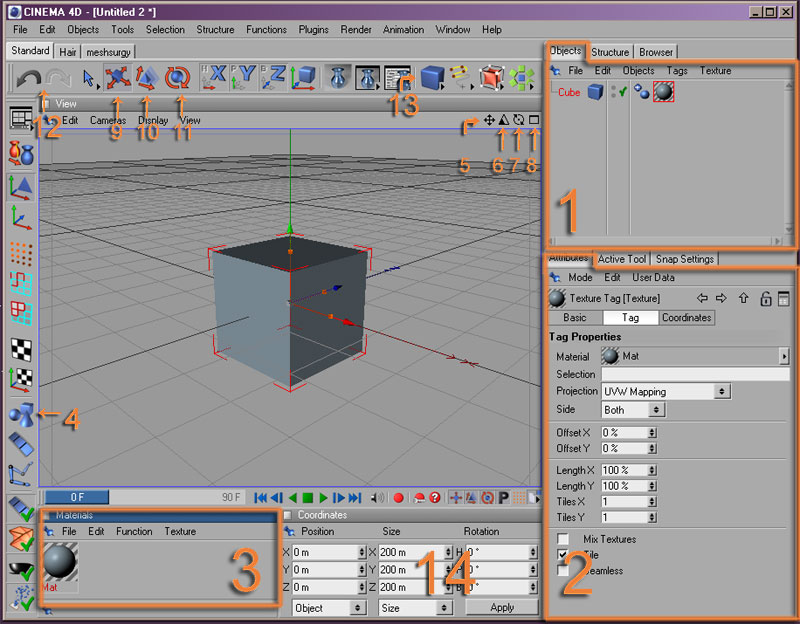Enable Seamless checkbox
The width and height of the screenshot is (800, 624).
coord(563,570)
